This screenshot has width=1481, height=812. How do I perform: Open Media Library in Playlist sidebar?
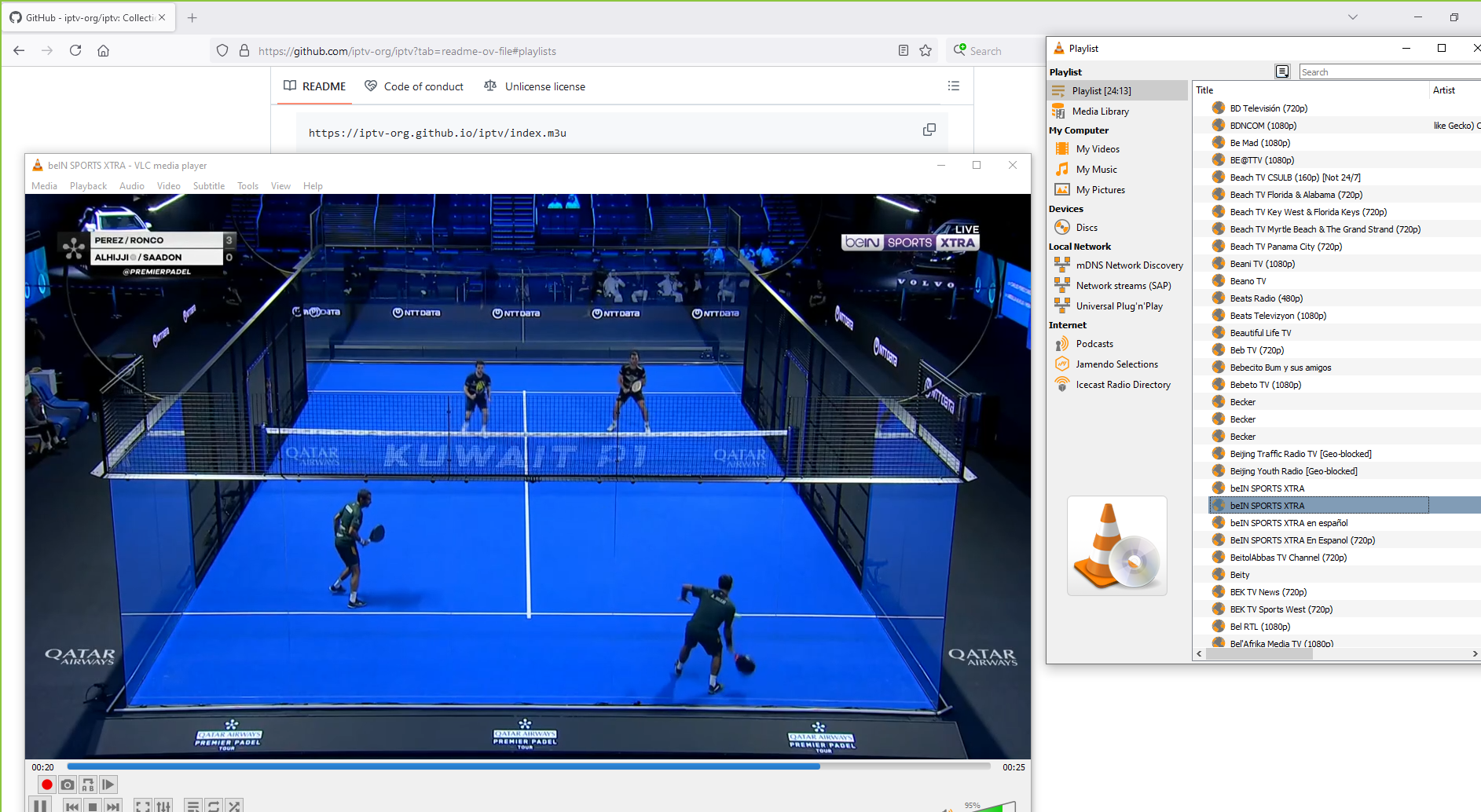pos(1118,112)
